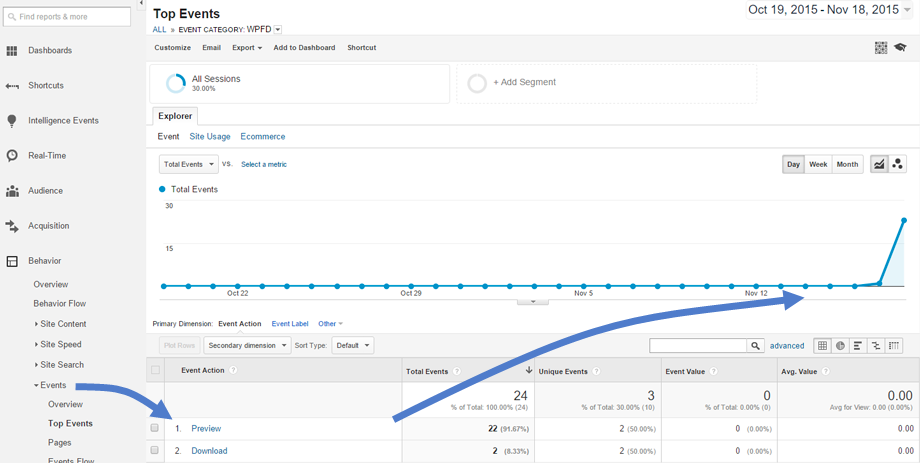Click the advanced filter link
Image resolution: width=920 pixels, height=463 pixels.
click(787, 346)
